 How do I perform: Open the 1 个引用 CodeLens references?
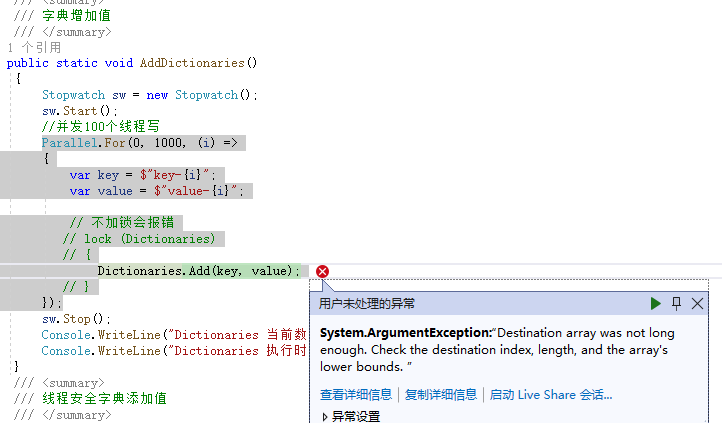[33, 47]
